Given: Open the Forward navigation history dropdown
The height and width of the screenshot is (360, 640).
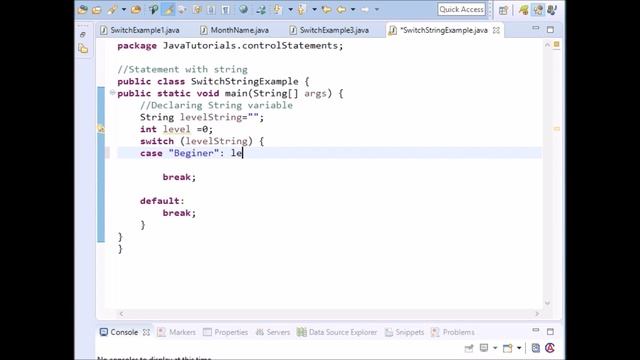Looking at the screenshot, I should pyautogui.click(x=377, y=9).
